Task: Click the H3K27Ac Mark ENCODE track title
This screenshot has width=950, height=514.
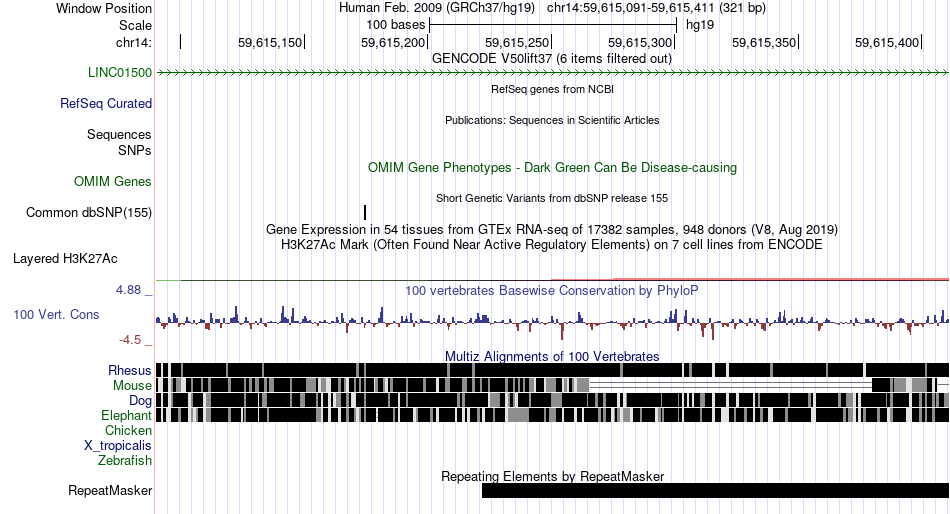Action: click(x=552, y=245)
